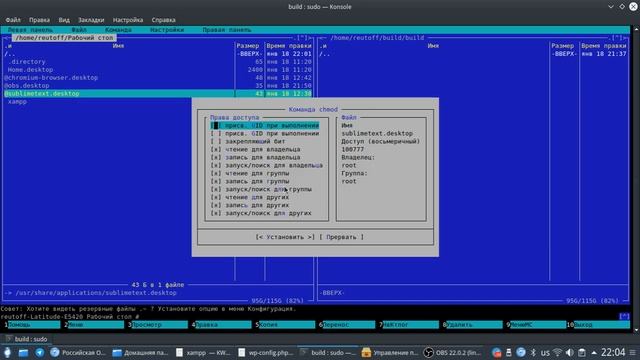Image resolution: width=640 pixels, height=360 pixels.
Task: Open the application launcher in the taskbar
Action: 7,352
